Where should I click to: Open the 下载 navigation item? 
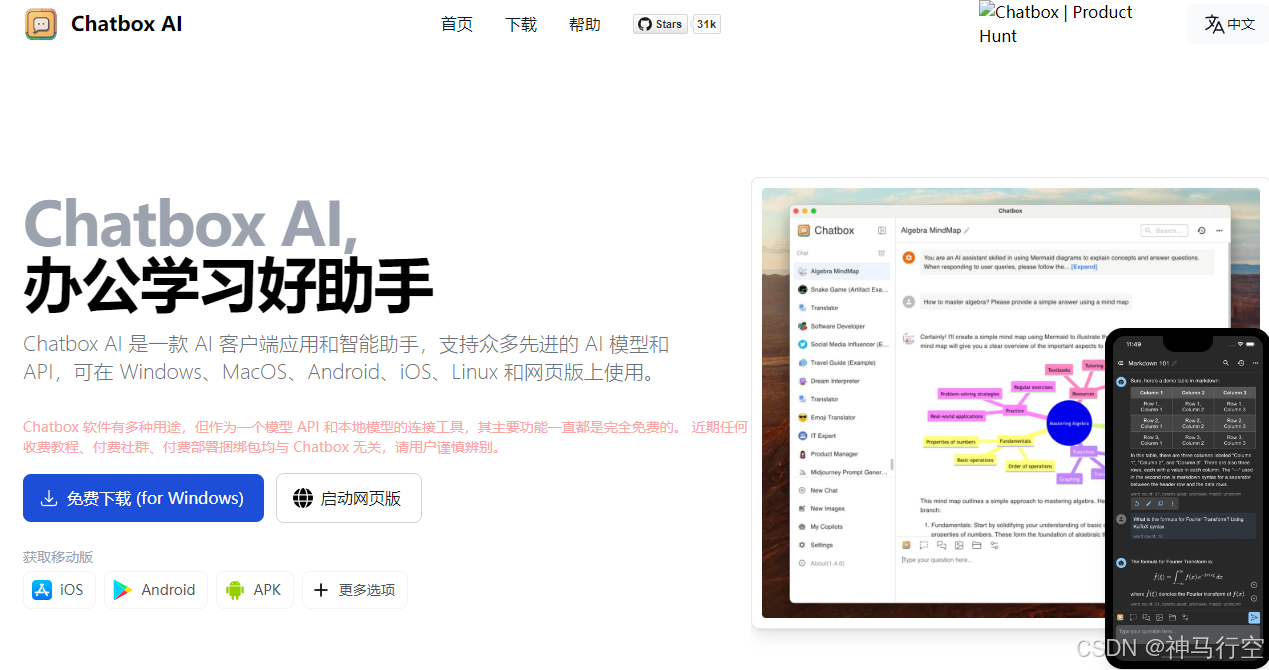pos(521,24)
